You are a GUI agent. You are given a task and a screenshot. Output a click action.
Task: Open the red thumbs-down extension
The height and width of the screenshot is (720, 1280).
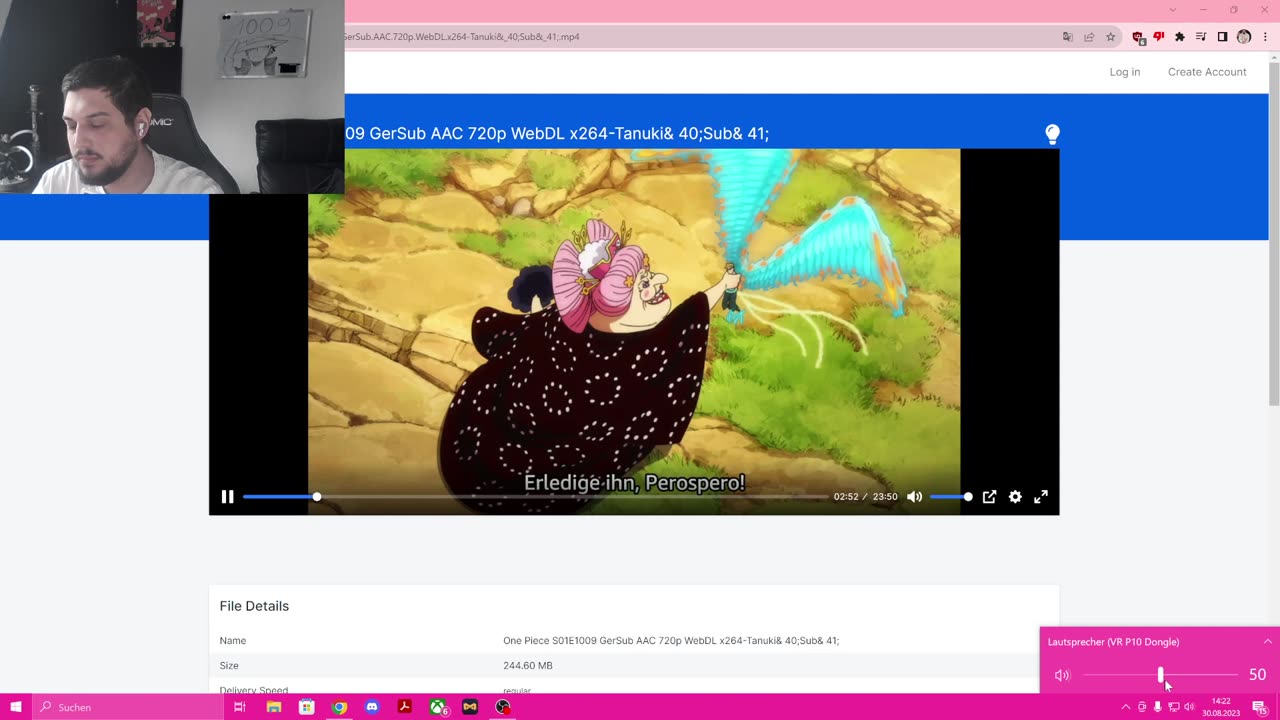pos(1159,37)
